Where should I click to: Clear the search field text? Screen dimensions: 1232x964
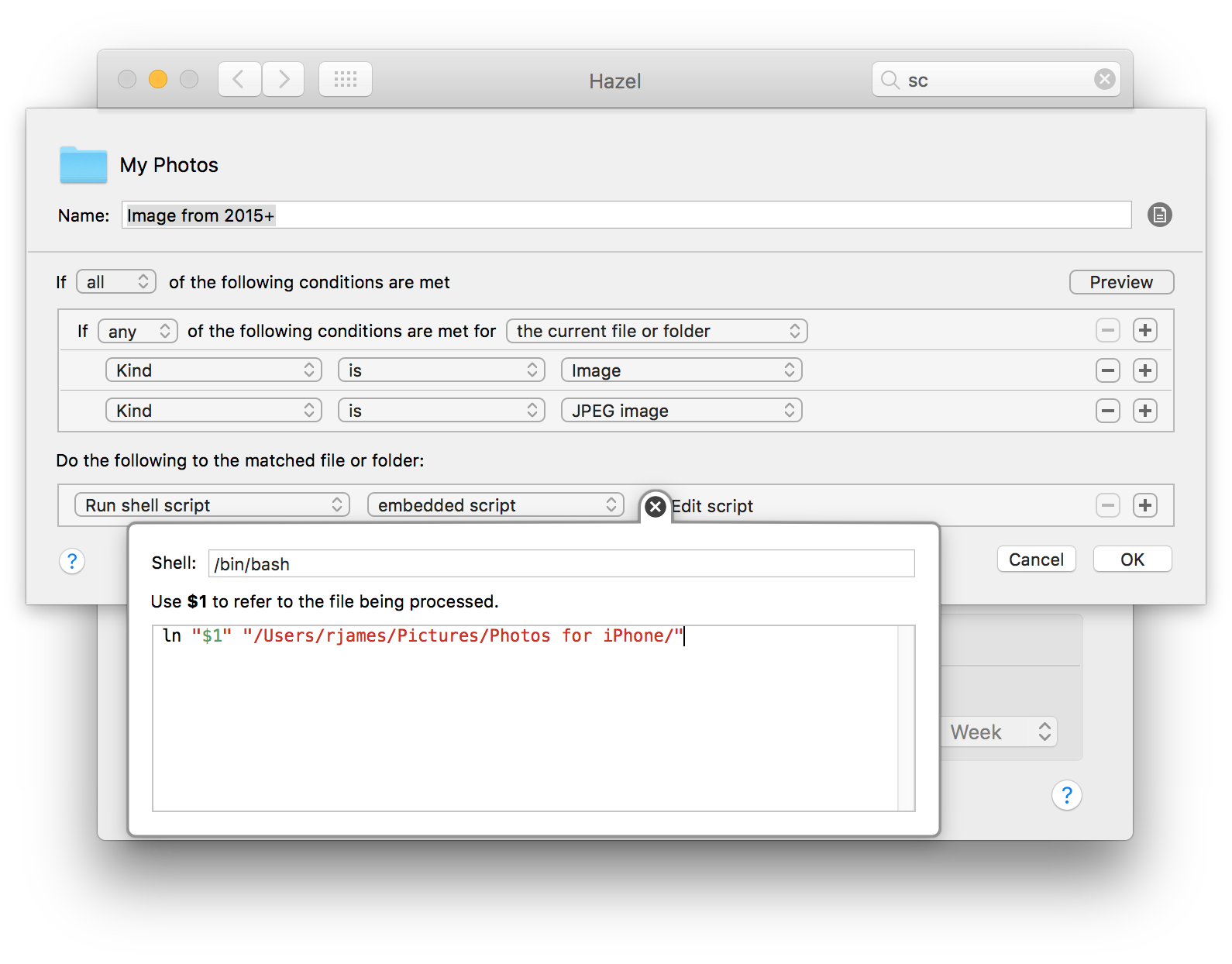[x=1104, y=79]
